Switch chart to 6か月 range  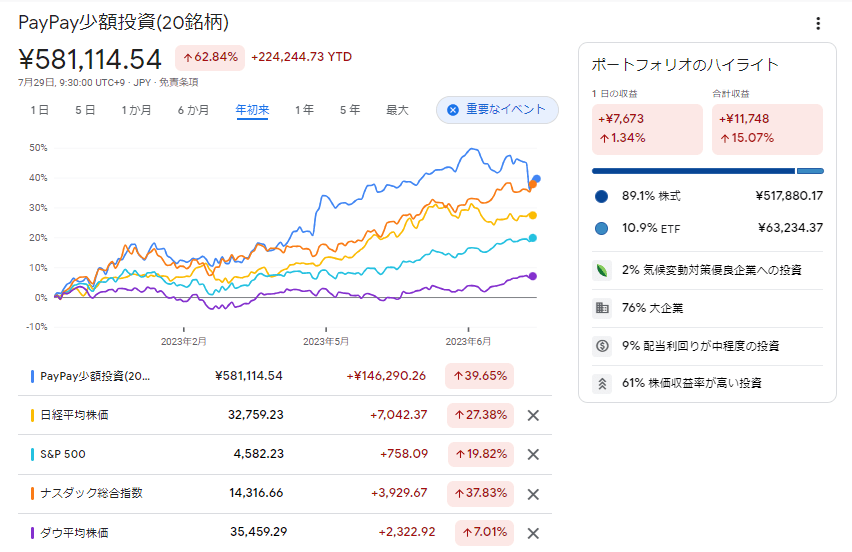pos(193,110)
